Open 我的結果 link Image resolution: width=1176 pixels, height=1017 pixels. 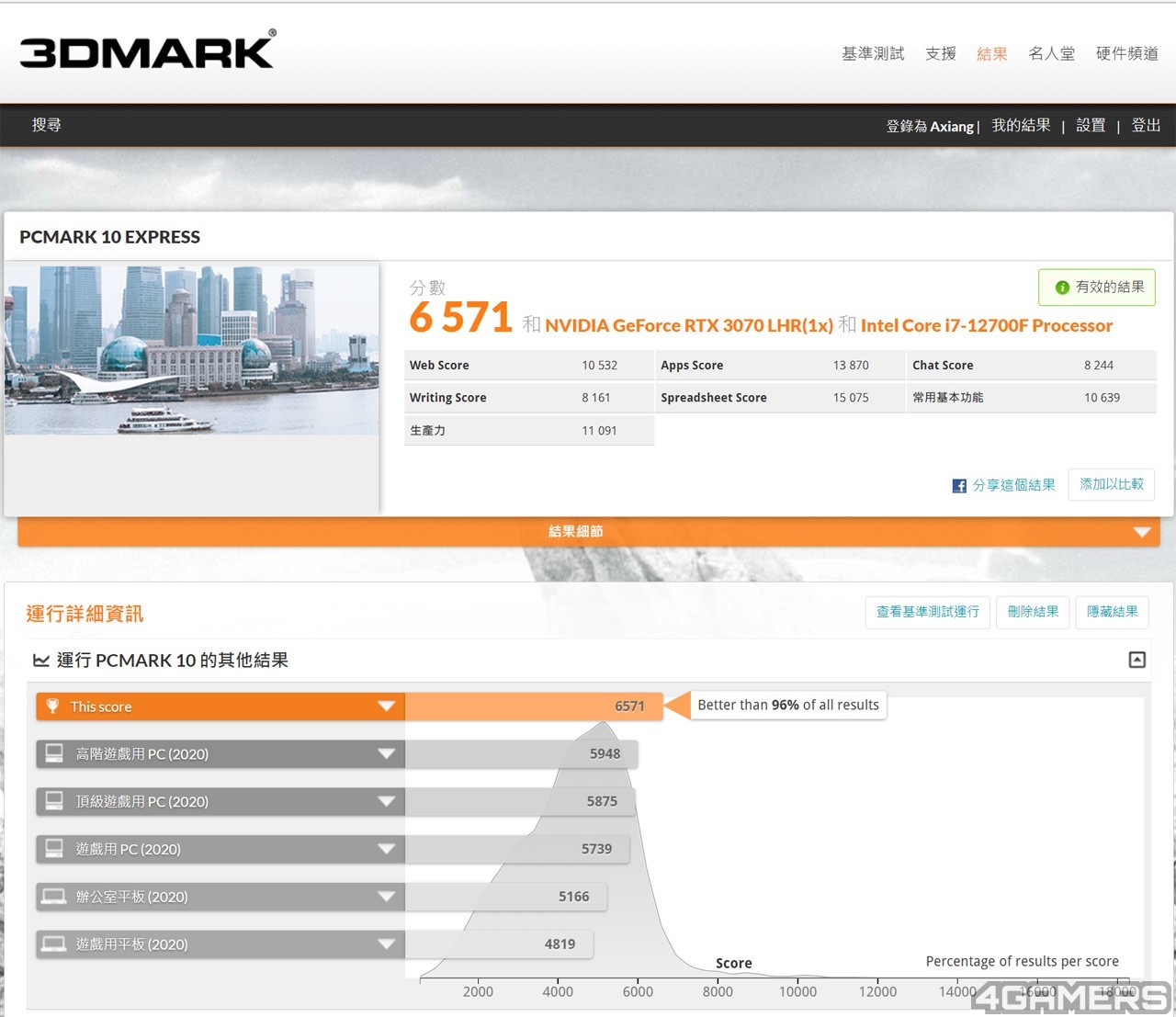[1021, 126]
